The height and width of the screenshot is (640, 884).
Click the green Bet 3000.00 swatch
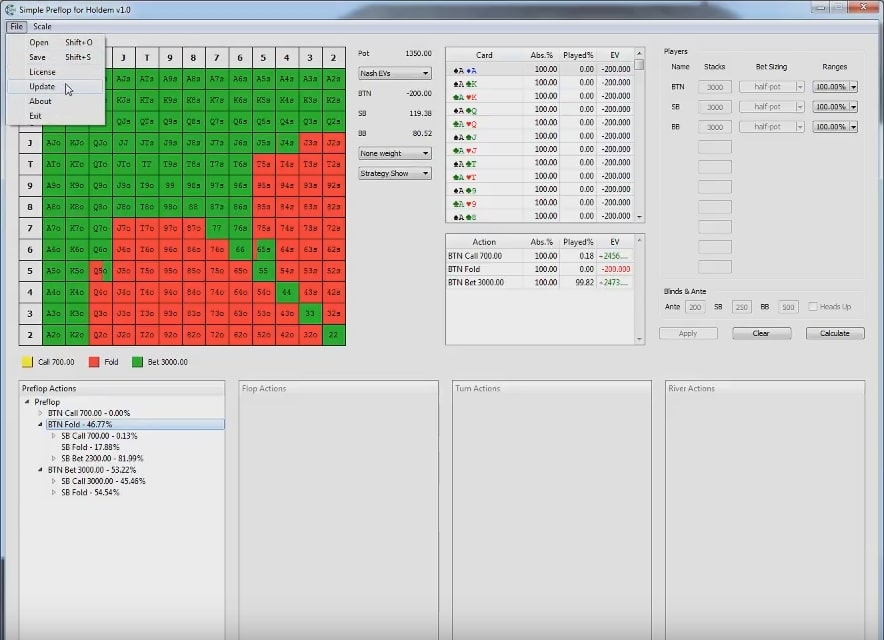coord(138,362)
